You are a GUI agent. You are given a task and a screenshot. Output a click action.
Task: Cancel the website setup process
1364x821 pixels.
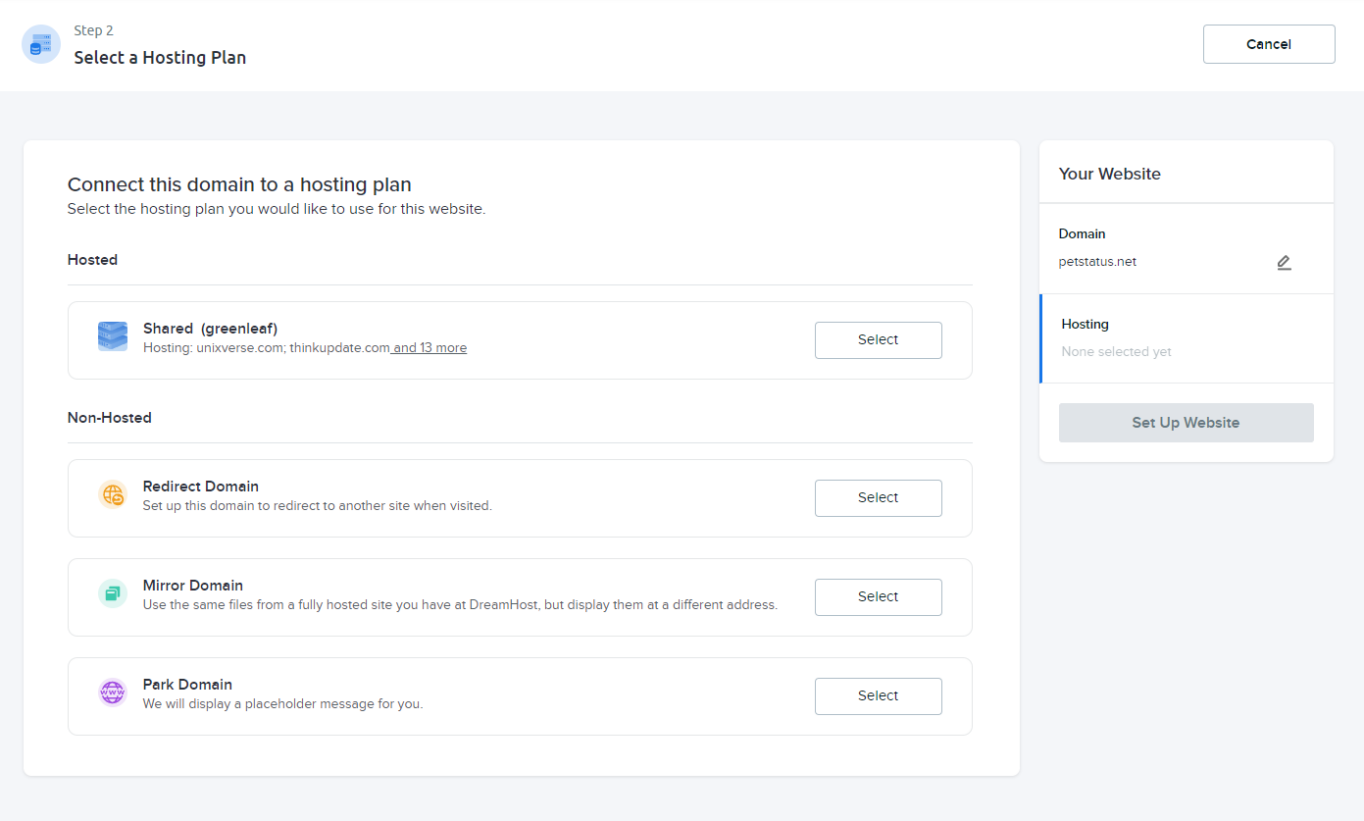(1268, 43)
